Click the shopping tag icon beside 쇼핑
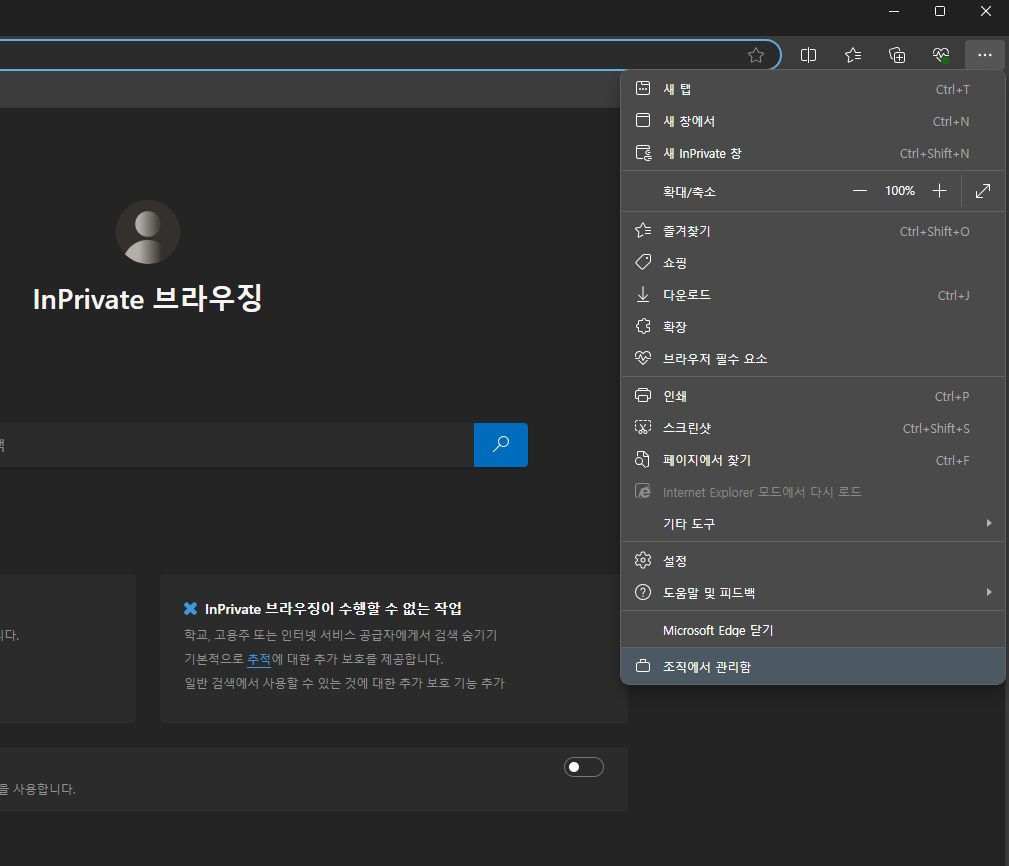This screenshot has width=1009, height=866. coord(643,262)
